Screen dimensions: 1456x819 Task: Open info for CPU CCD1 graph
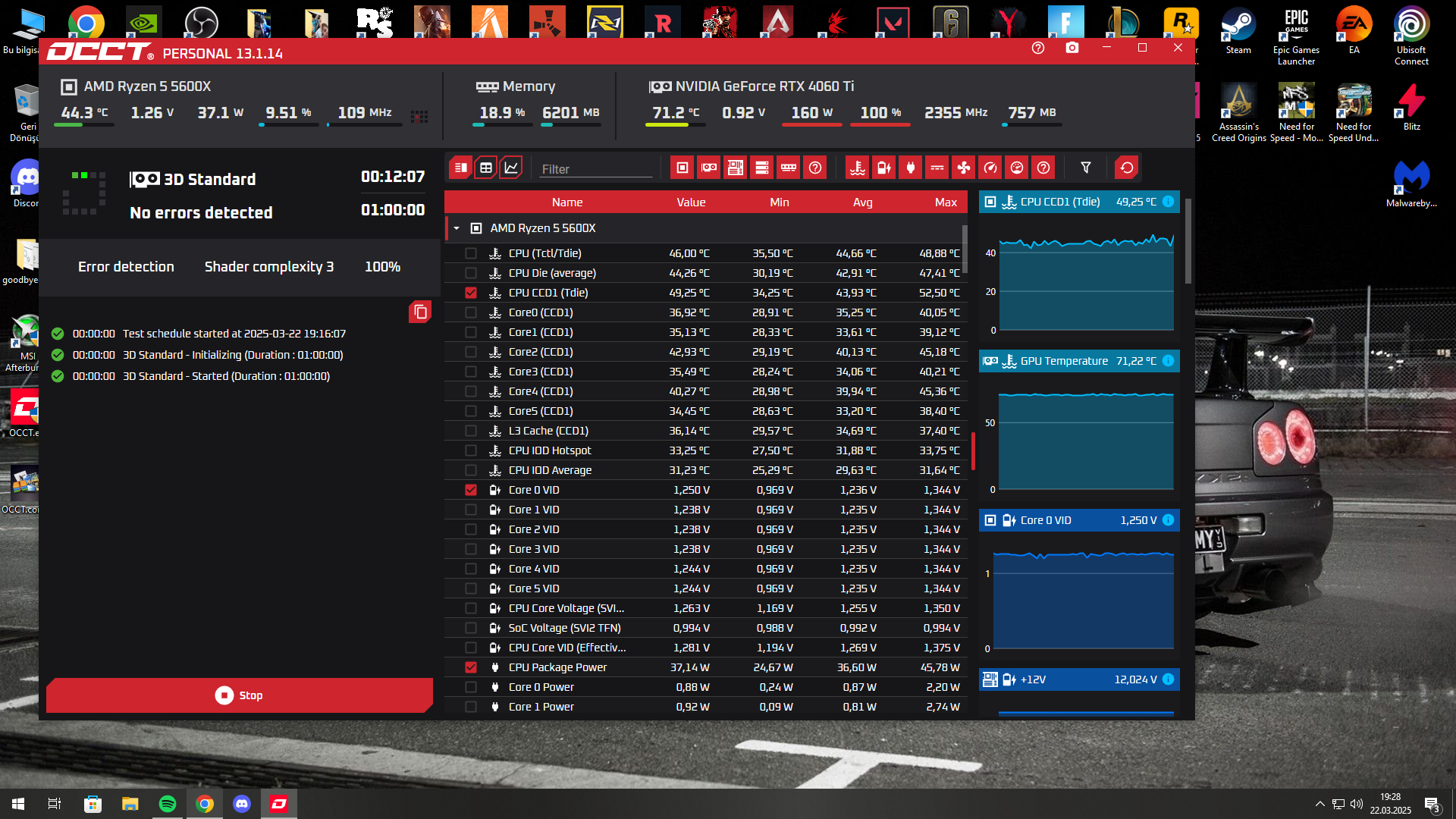[x=1169, y=202]
